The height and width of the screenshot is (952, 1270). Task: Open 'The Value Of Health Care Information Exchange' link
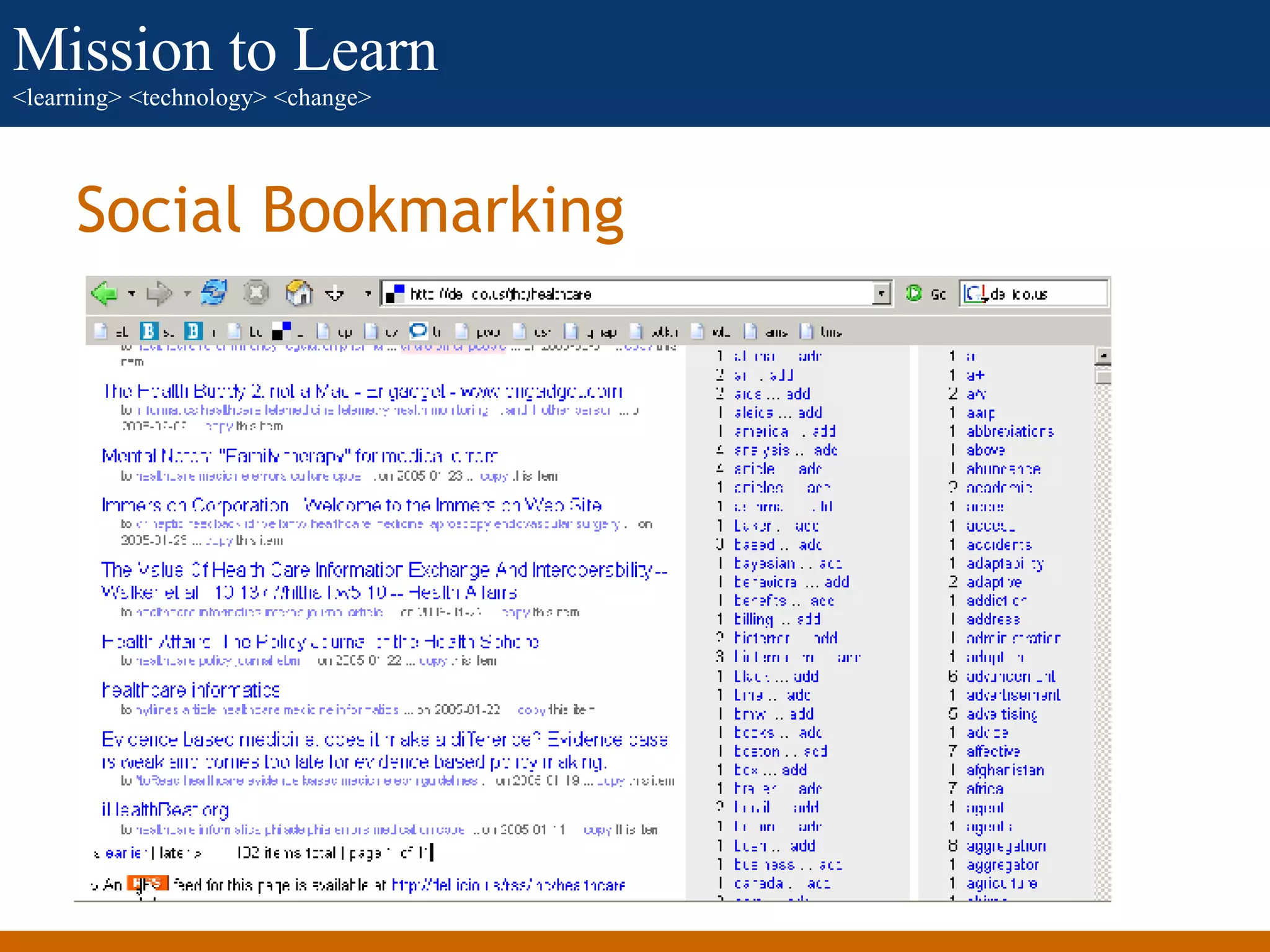click(384, 581)
